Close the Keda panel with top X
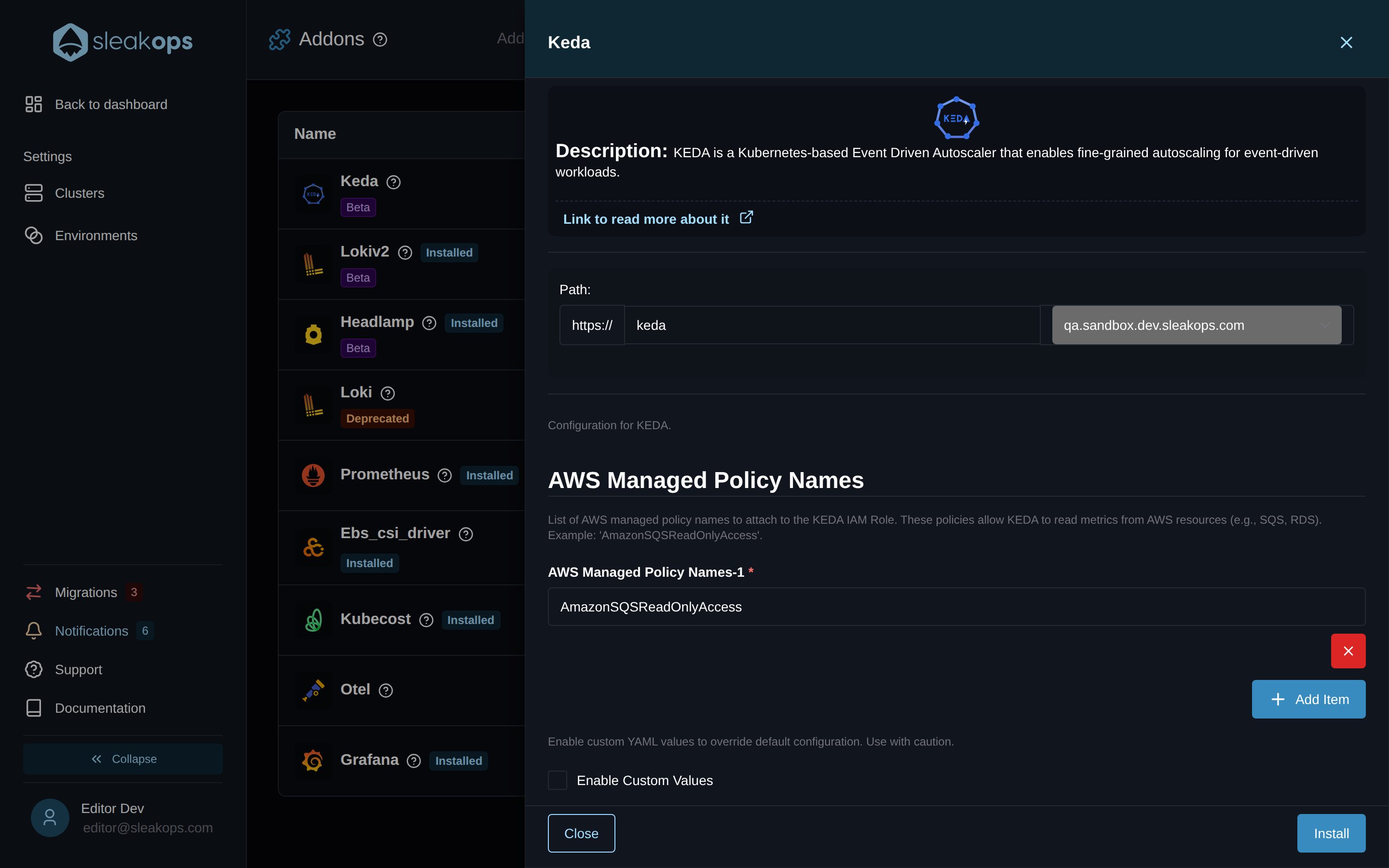The width and height of the screenshot is (1389, 868). click(1347, 42)
